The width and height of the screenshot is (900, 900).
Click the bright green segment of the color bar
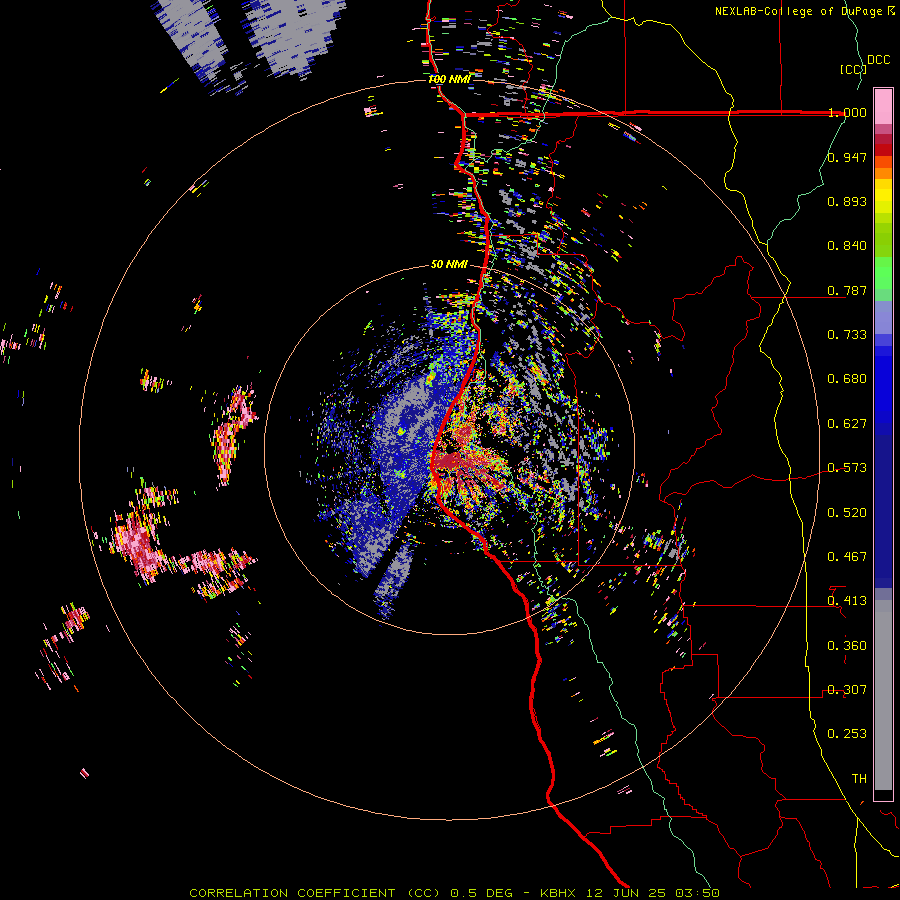(x=883, y=273)
